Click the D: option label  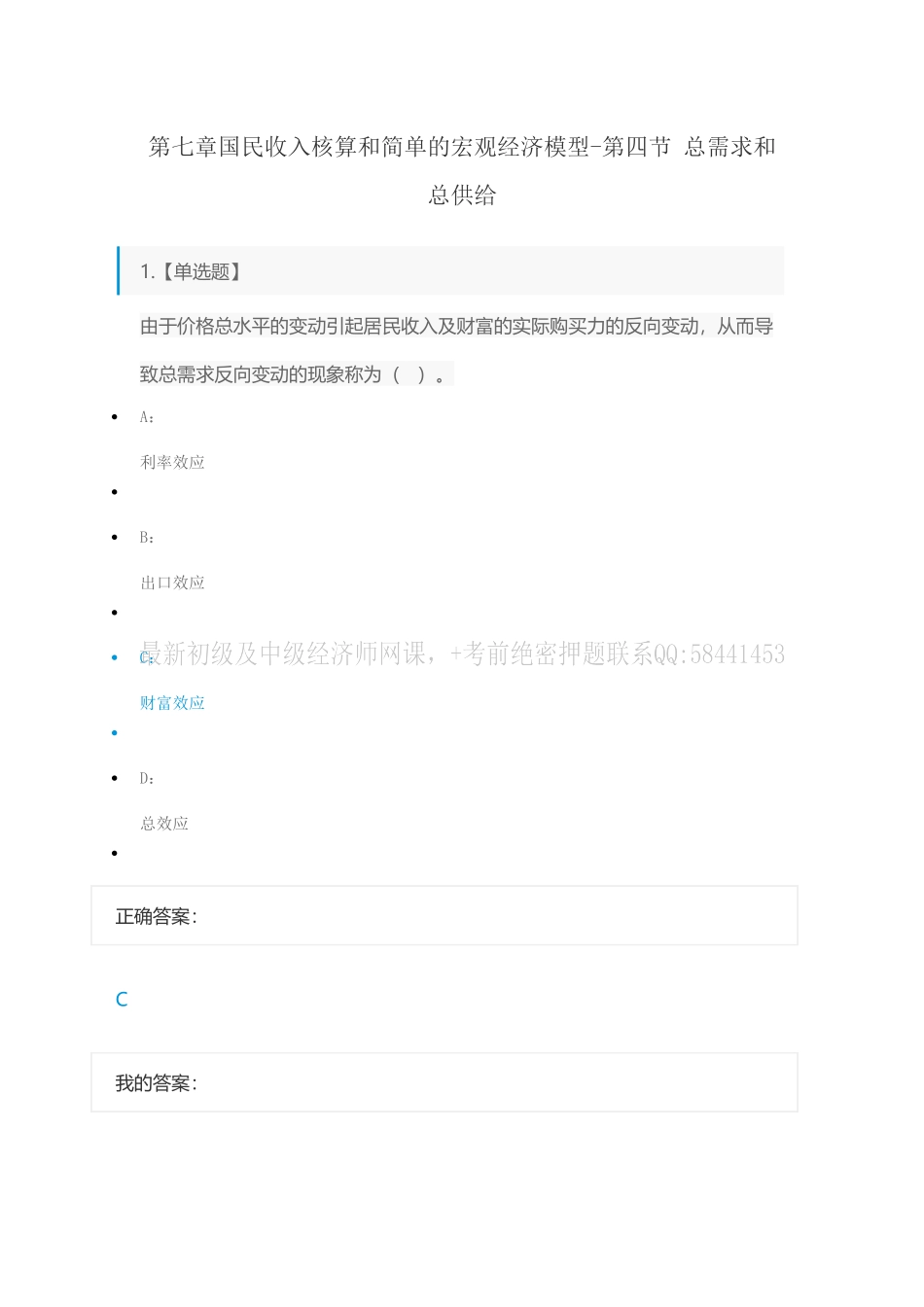[x=147, y=779]
